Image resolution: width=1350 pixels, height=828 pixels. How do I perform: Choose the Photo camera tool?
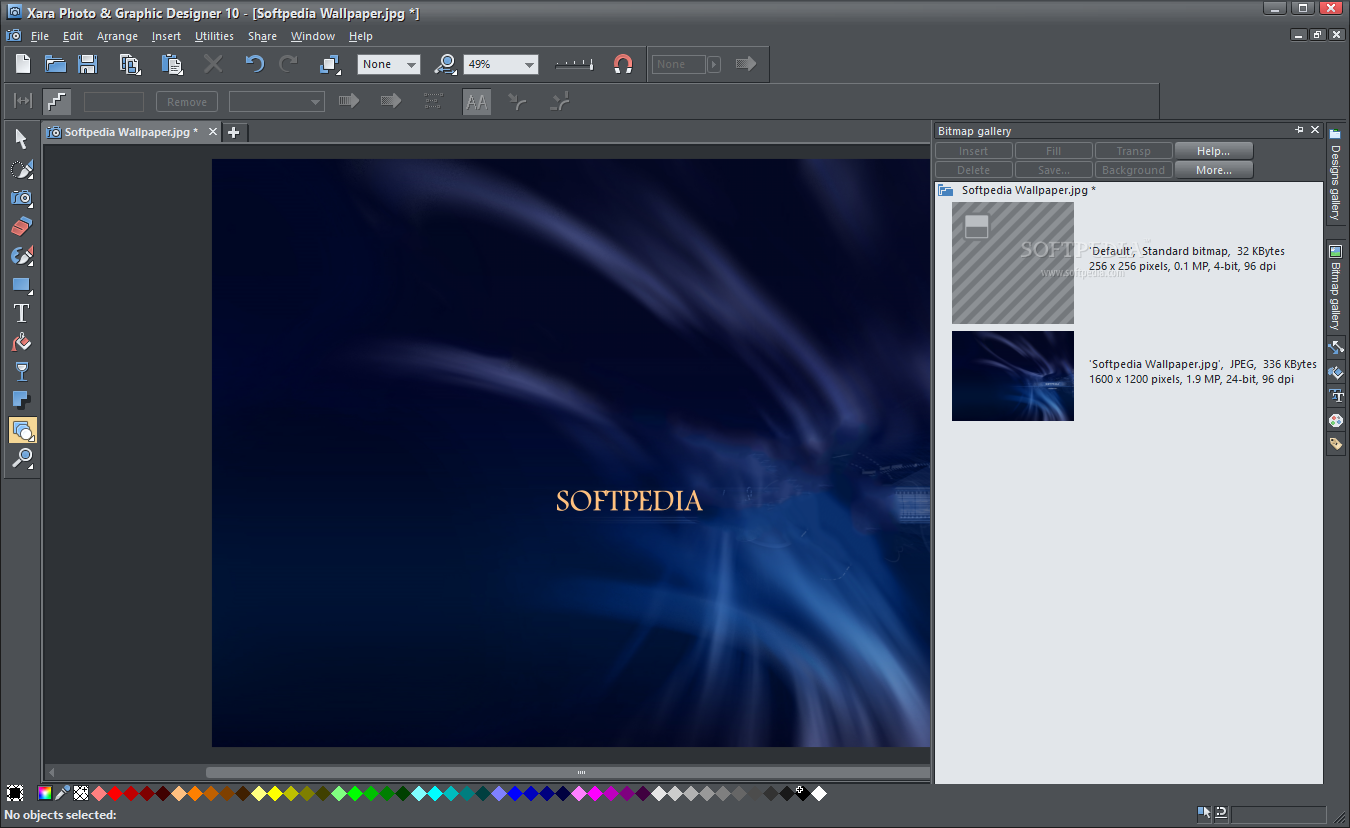pos(22,198)
